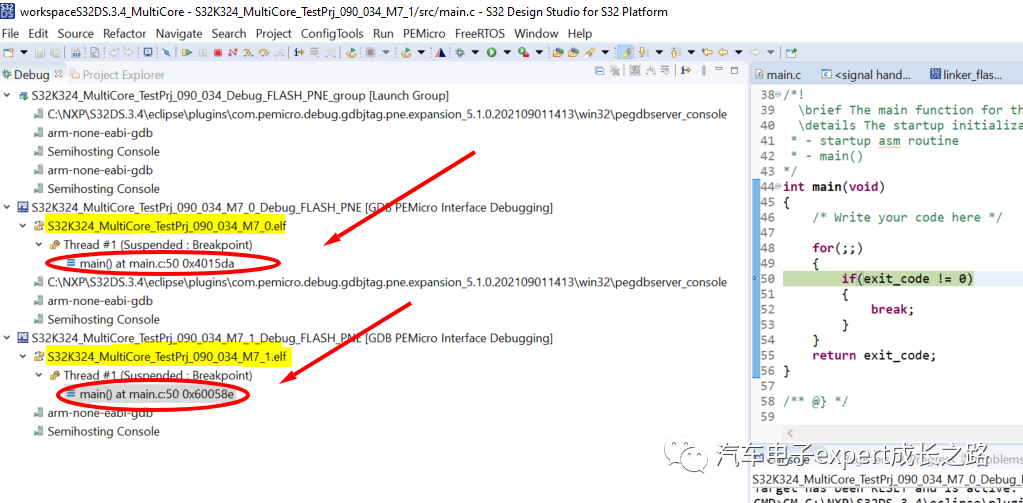Open the Run launch dropdown arrow

tap(506, 52)
